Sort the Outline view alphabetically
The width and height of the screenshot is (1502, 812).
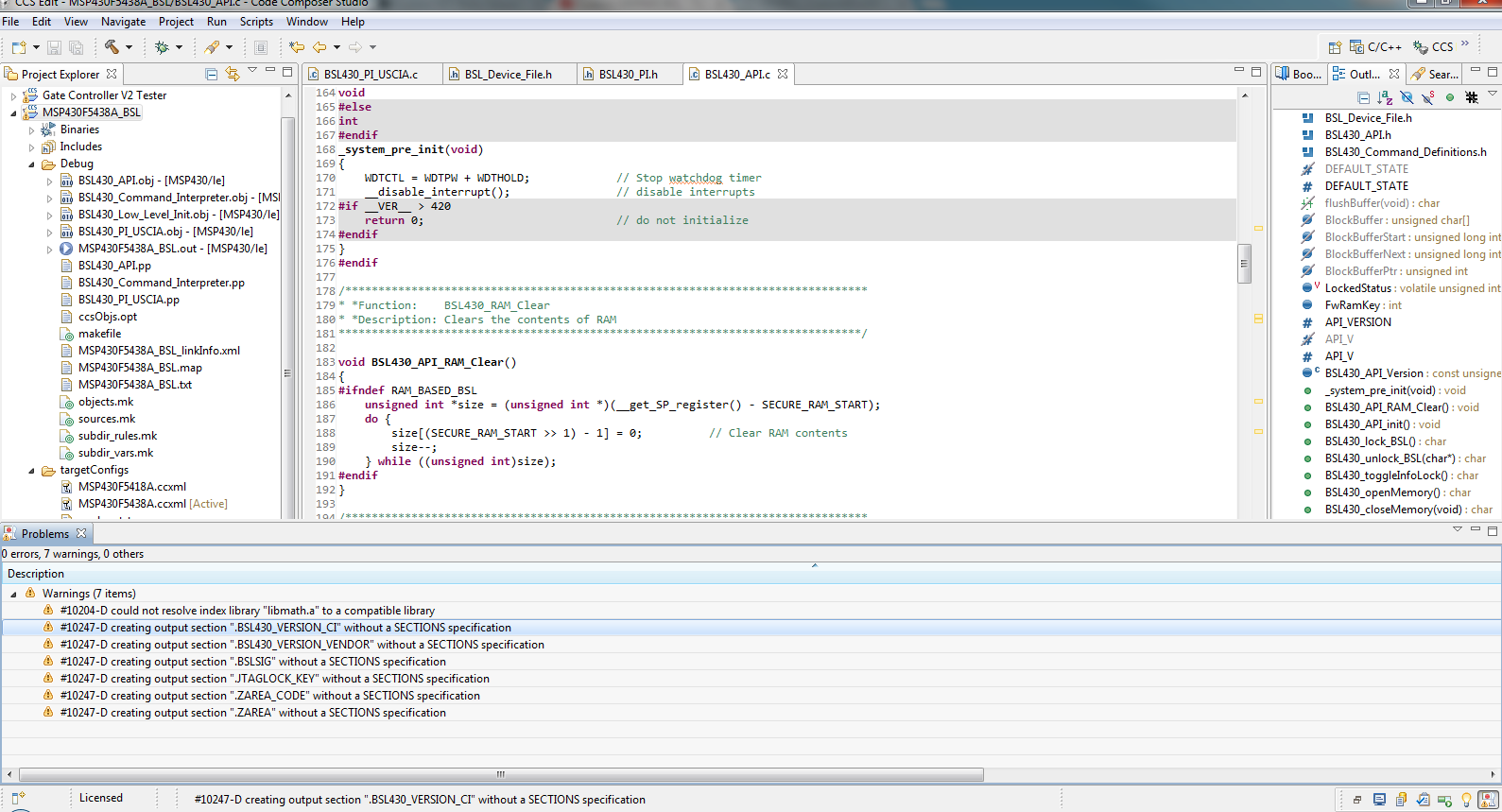click(x=1385, y=97)
